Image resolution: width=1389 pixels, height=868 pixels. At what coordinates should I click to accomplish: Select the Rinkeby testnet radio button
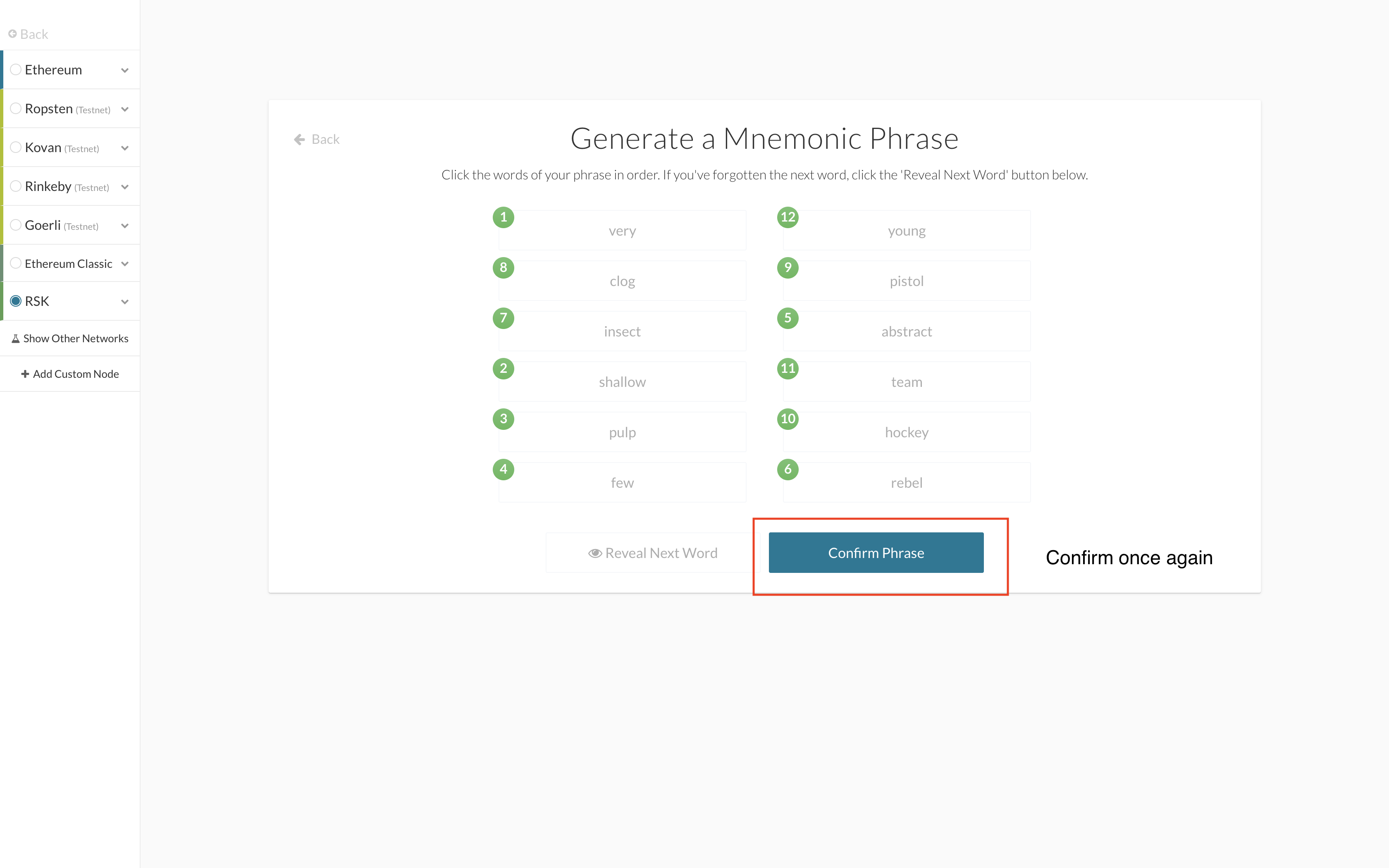point(16,186)
